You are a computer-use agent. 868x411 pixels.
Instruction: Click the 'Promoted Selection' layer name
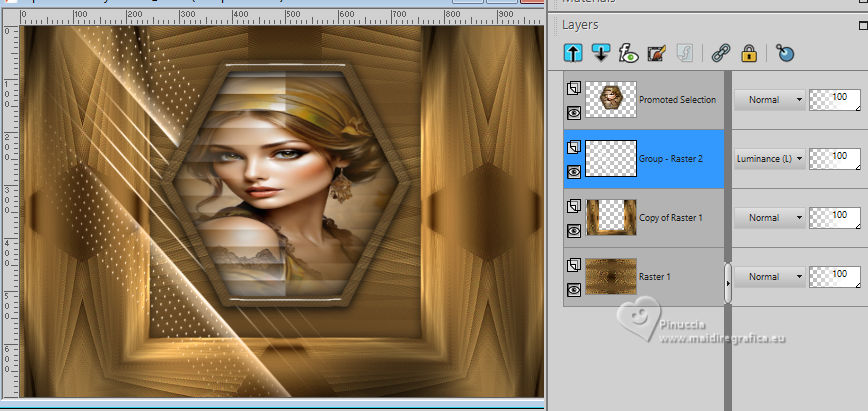677,100
